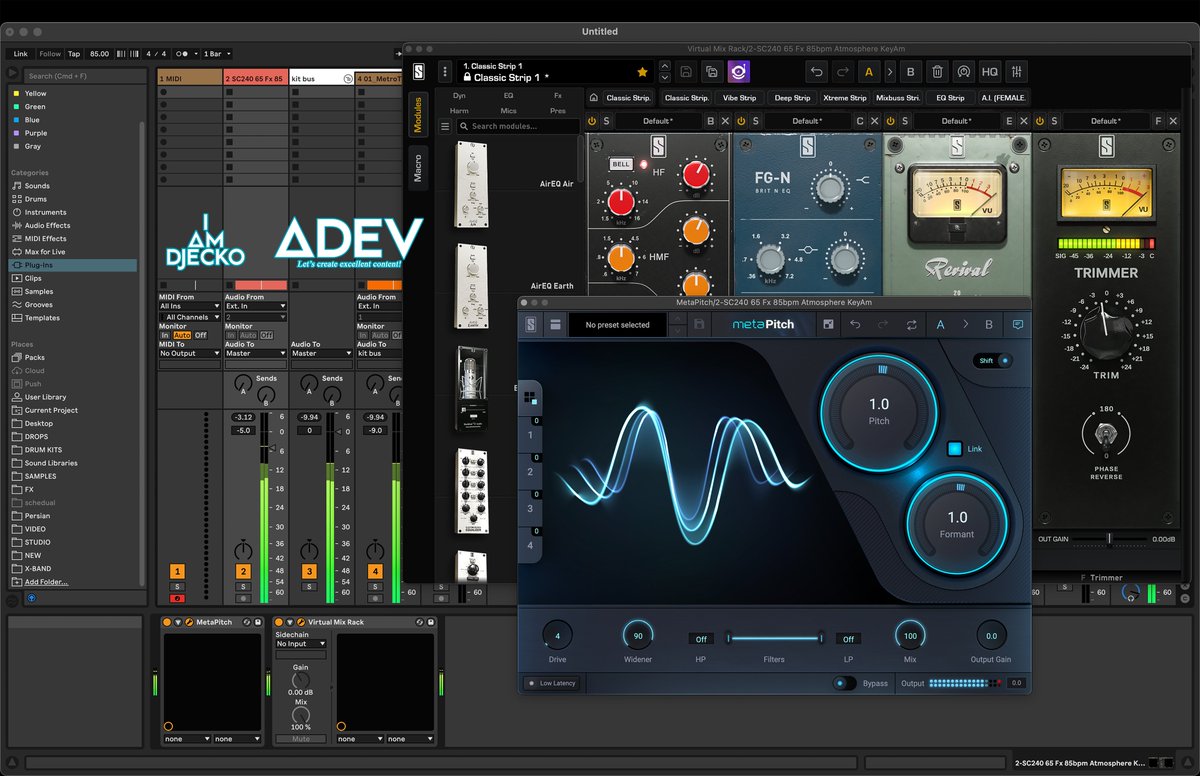The image size is (1200, 776).
Task: Click the HQ button in Virtual Mix Rack
Action: pos(990,72)
